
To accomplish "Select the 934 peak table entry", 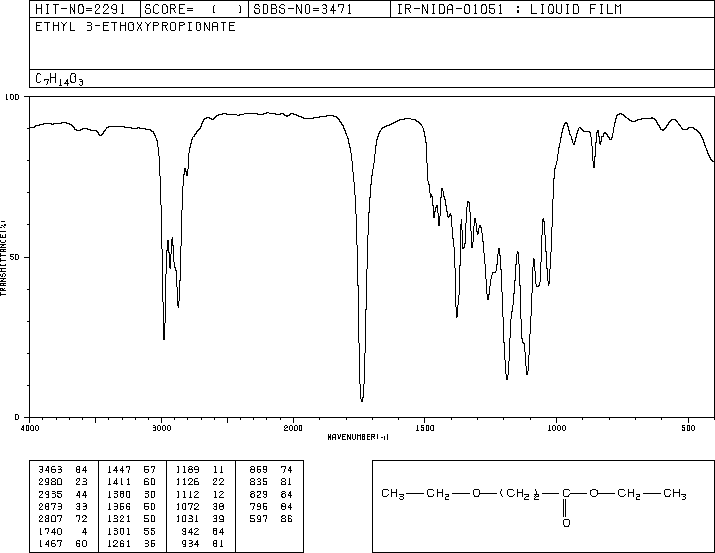I will 203,543.
